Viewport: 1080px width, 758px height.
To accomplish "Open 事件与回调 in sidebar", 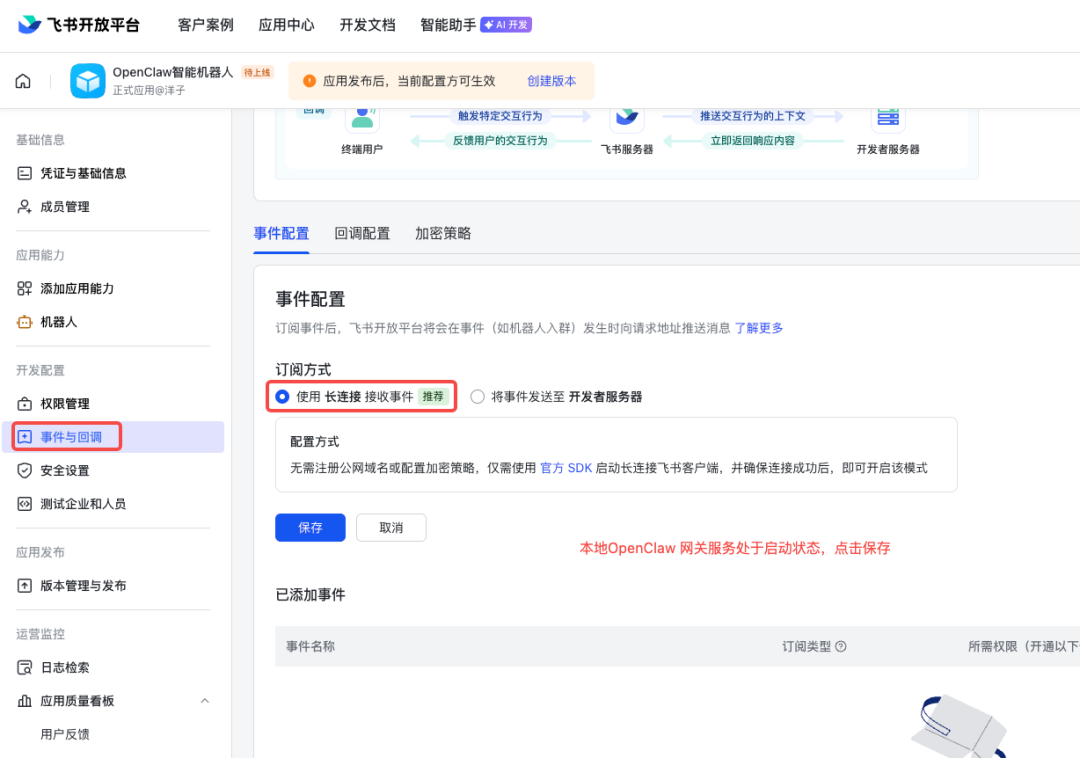I will click(113, 437).
